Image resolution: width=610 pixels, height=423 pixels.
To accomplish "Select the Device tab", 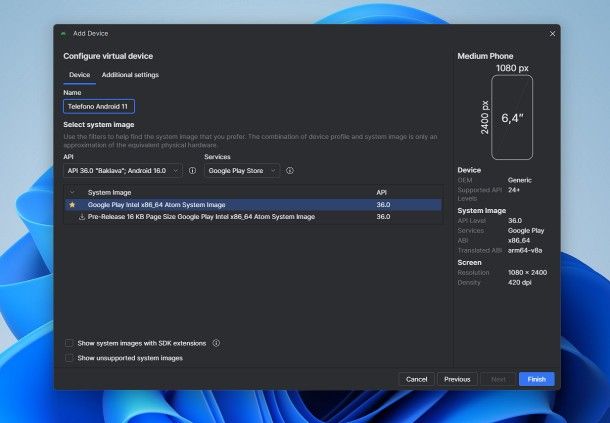I will coord(79,75).
